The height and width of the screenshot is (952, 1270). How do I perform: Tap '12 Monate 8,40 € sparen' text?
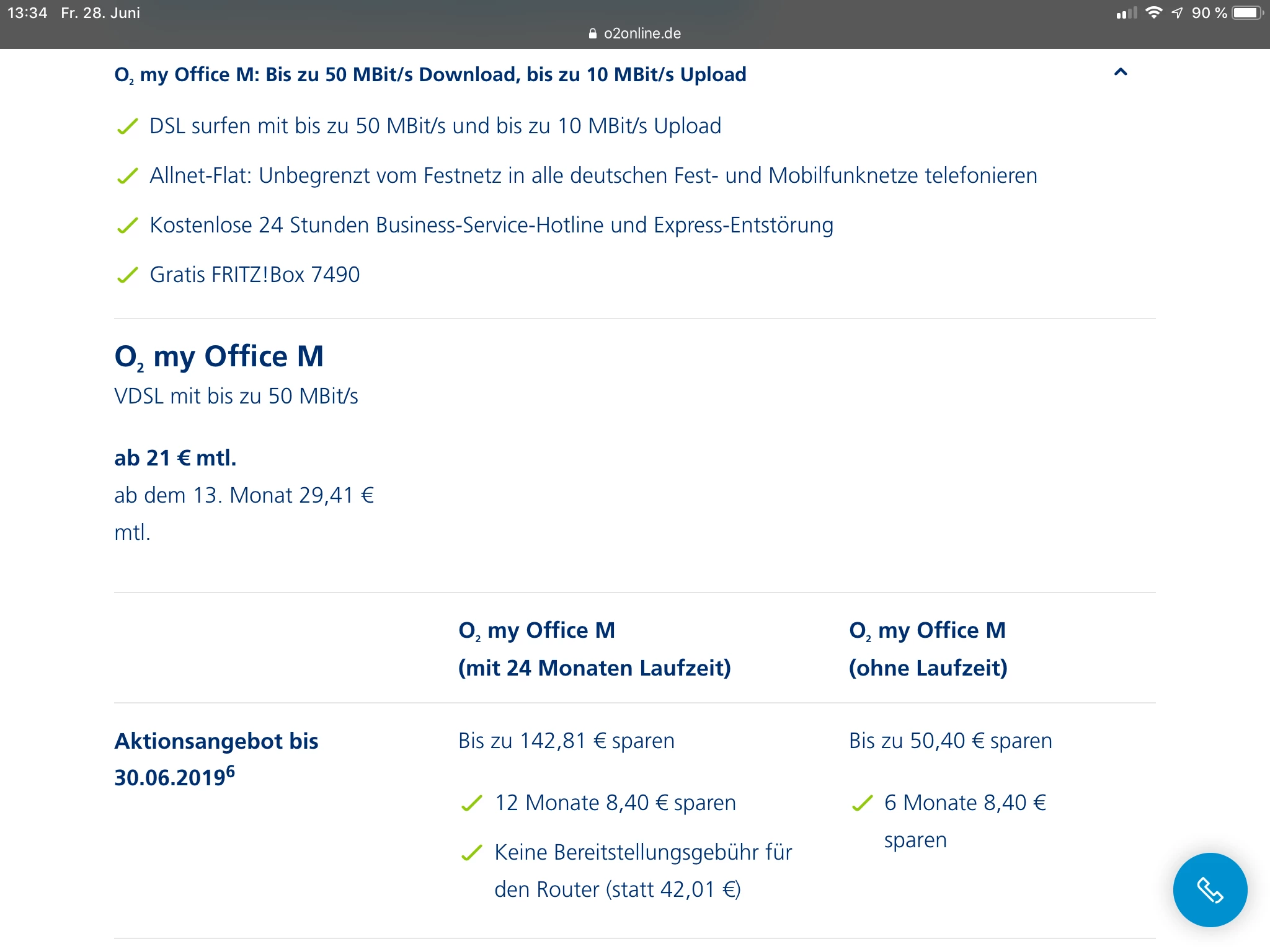point(615,803)
